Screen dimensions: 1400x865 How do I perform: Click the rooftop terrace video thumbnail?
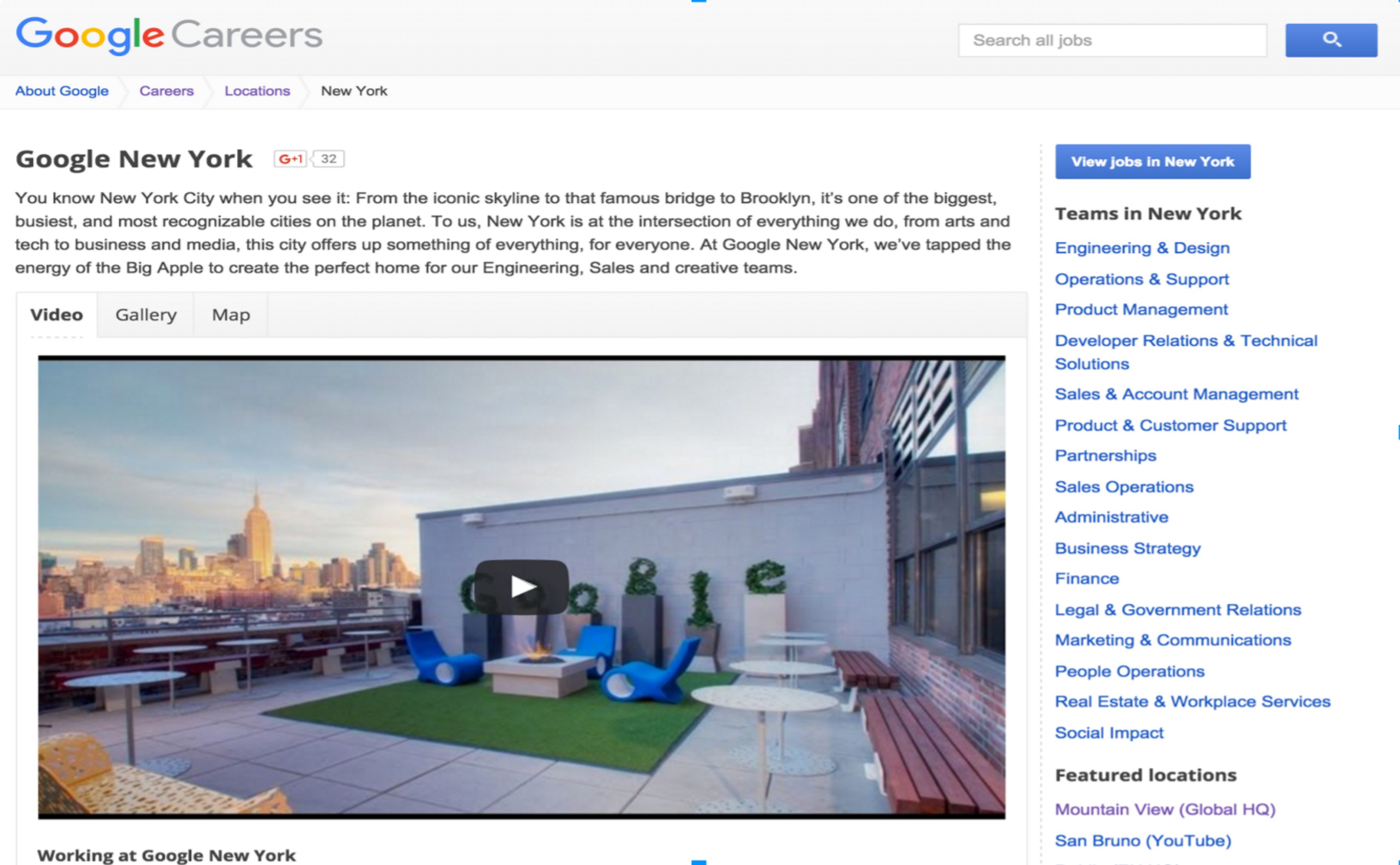522,587
